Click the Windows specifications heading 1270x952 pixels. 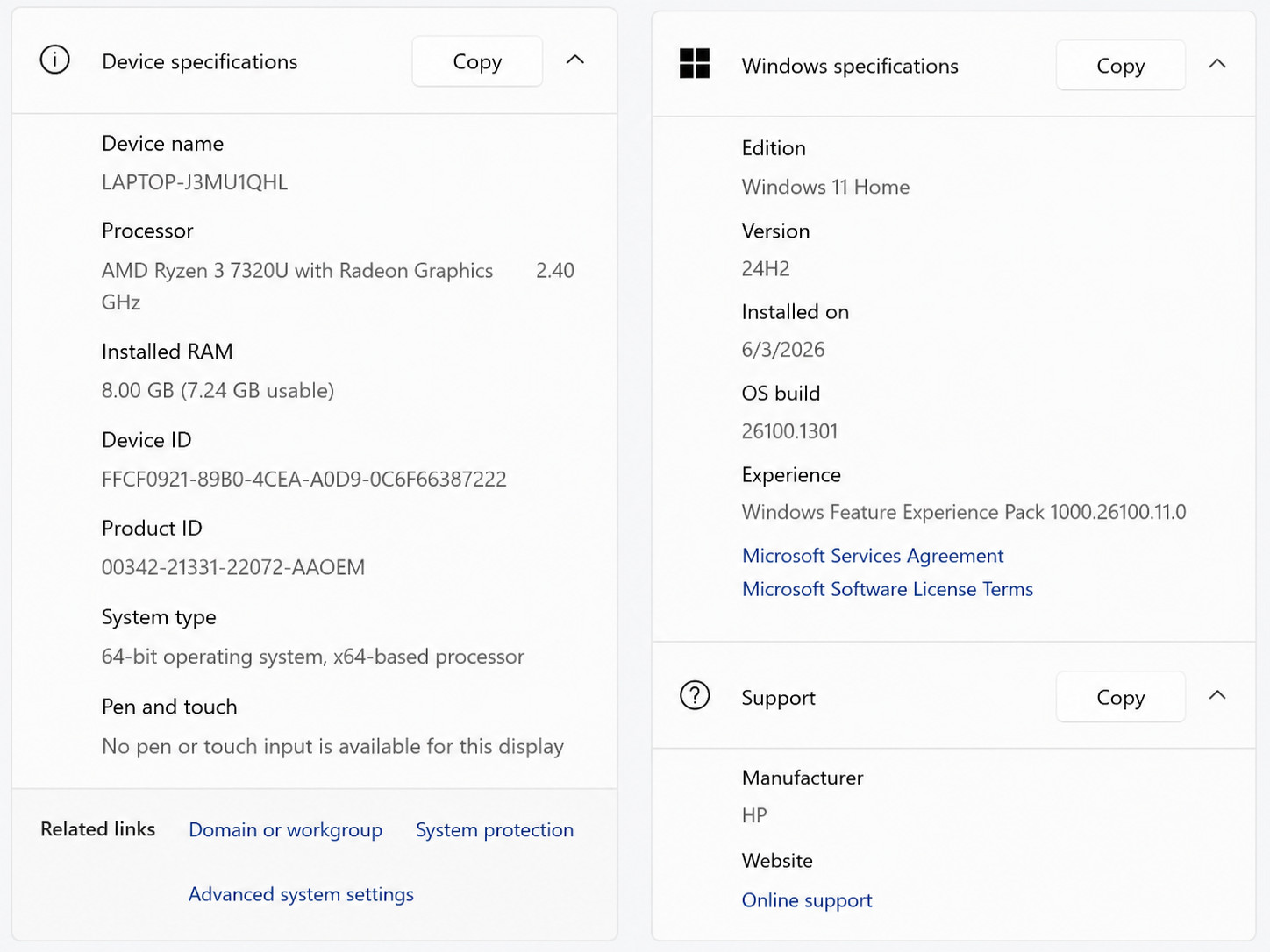click(850, 66)
